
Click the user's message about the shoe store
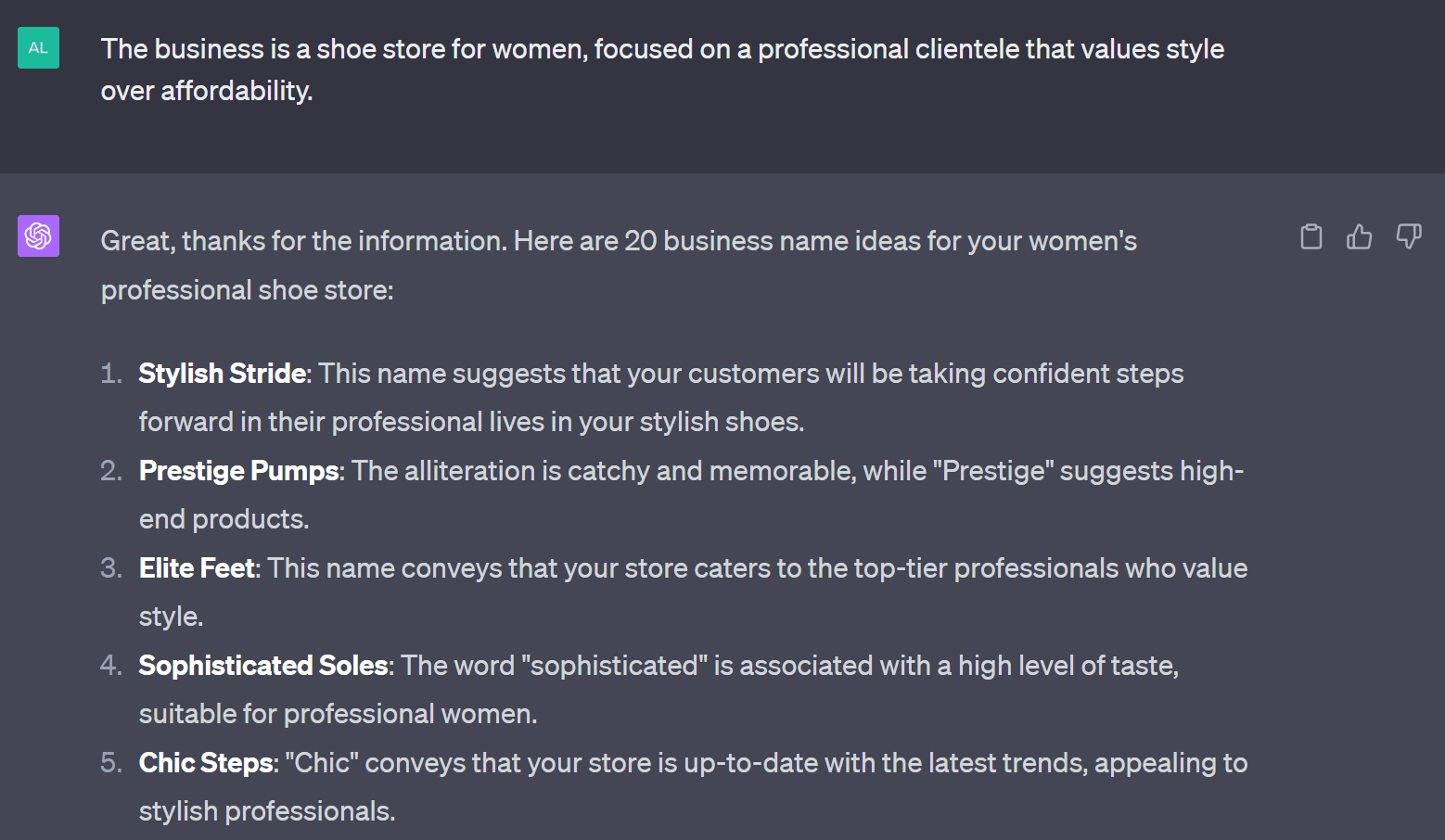pyautogui.click(x=662, y=69)
